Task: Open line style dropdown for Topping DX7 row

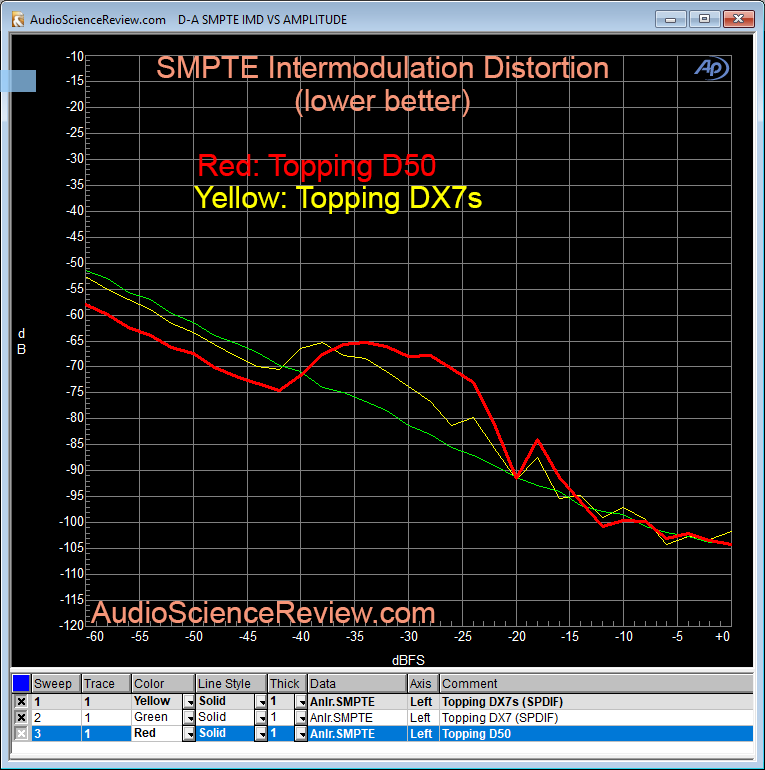Action: [x=261, y=718]
